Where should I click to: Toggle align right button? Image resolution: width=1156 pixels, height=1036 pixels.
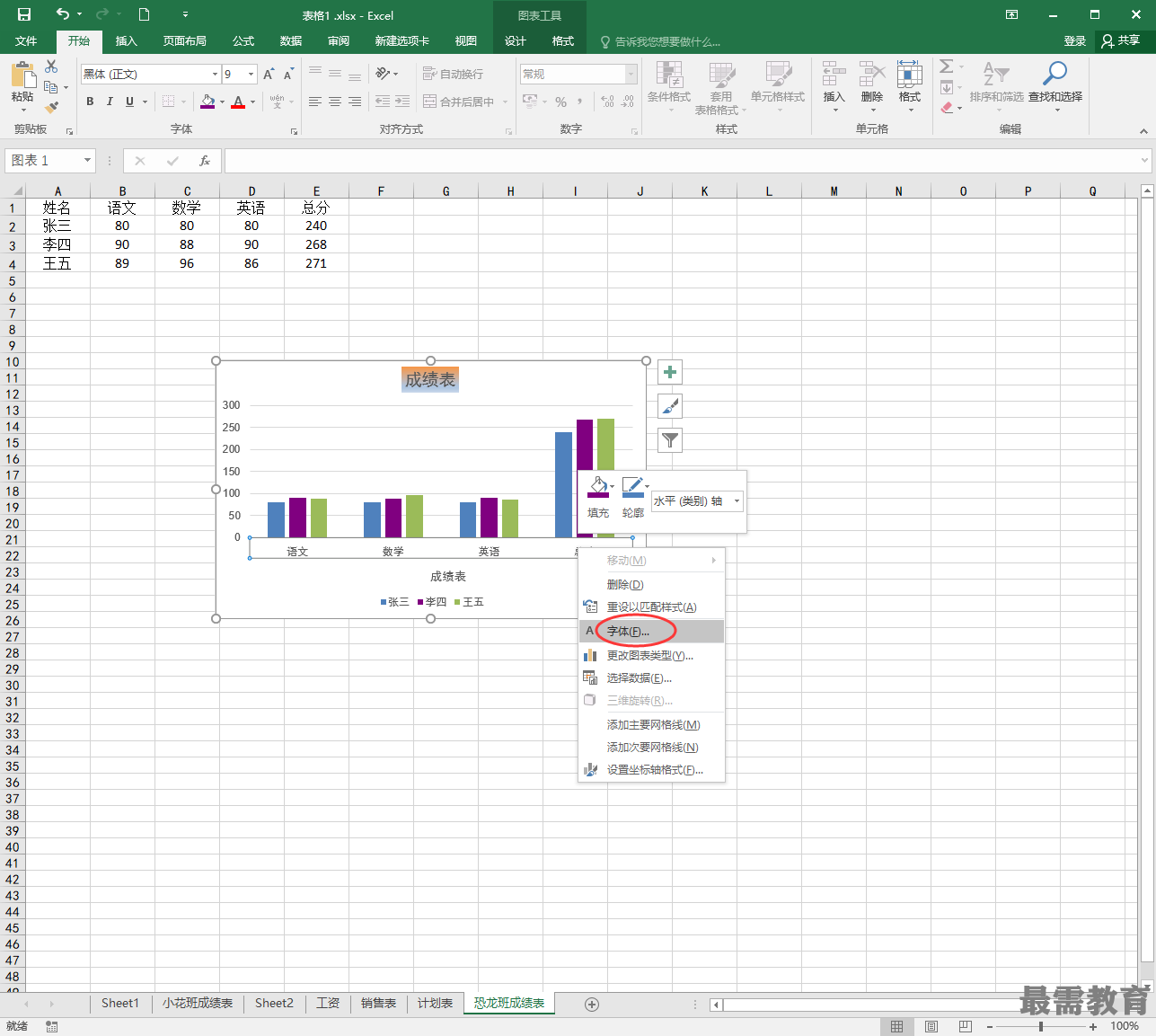(355, 102)
